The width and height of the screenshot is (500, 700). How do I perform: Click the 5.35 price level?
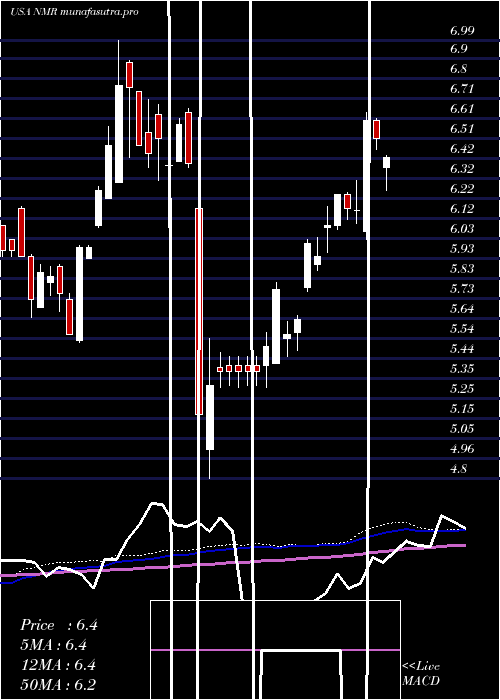coord(462,369)
